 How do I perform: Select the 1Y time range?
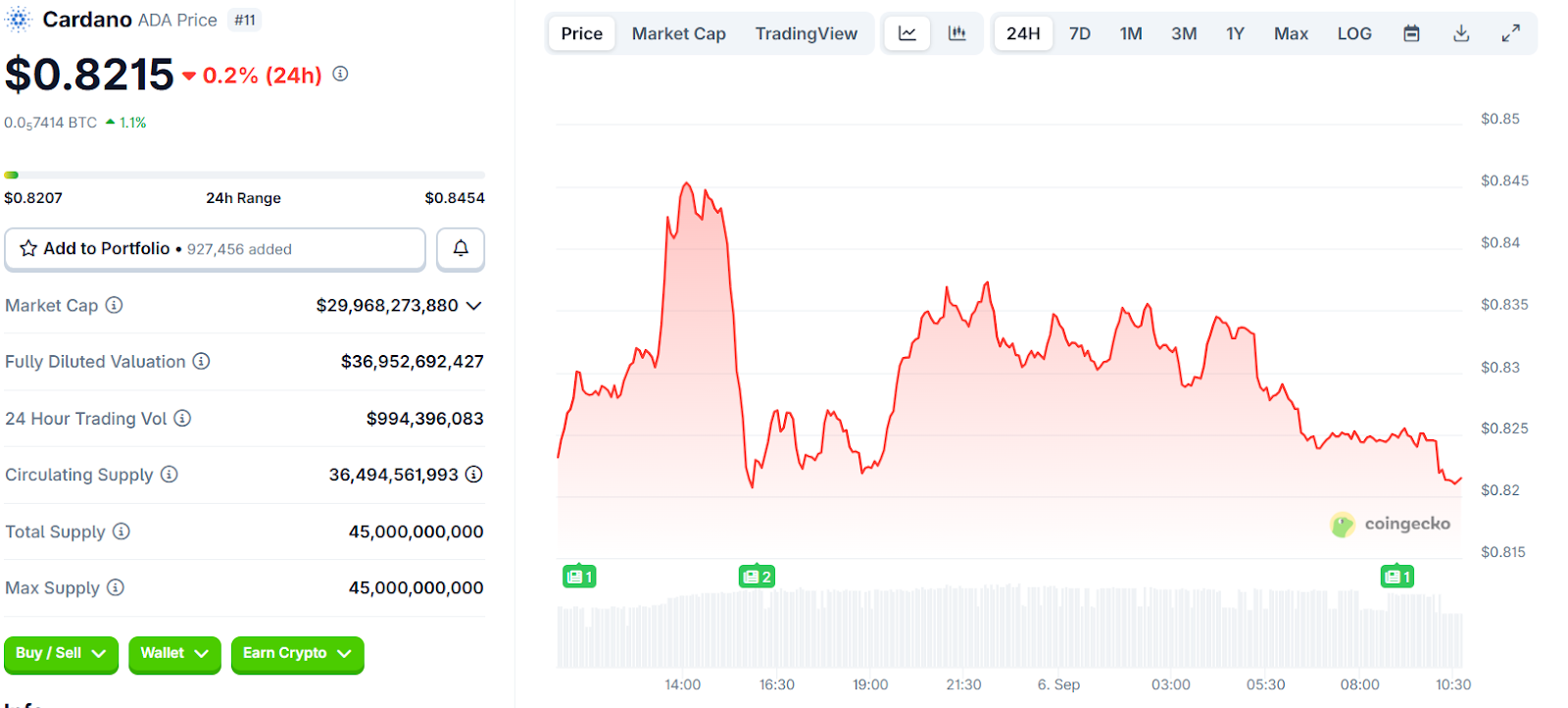pos(1235,33)
